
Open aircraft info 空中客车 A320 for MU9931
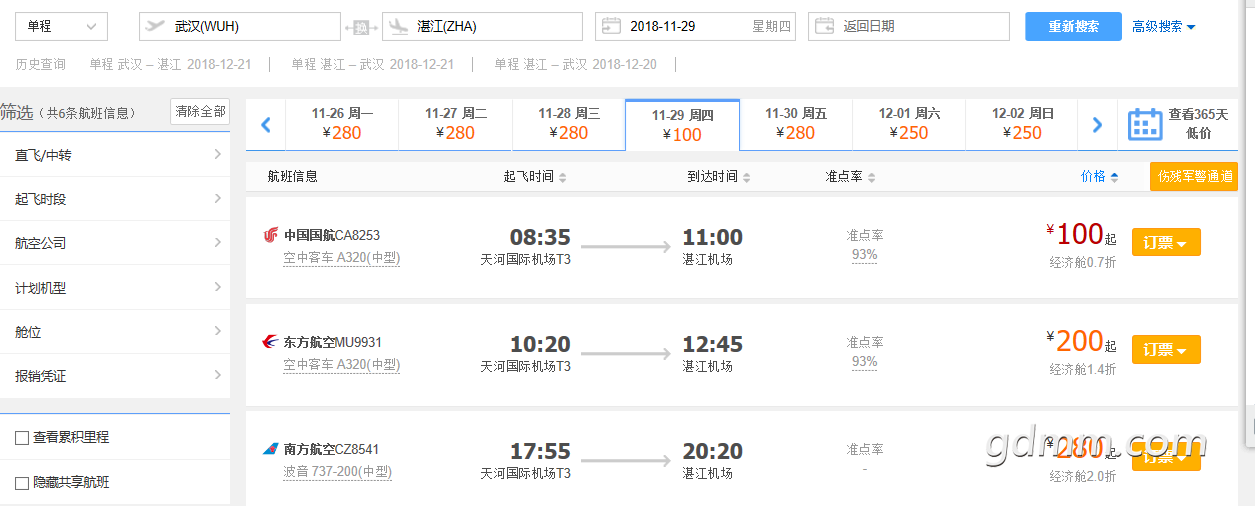click(341, 365)
